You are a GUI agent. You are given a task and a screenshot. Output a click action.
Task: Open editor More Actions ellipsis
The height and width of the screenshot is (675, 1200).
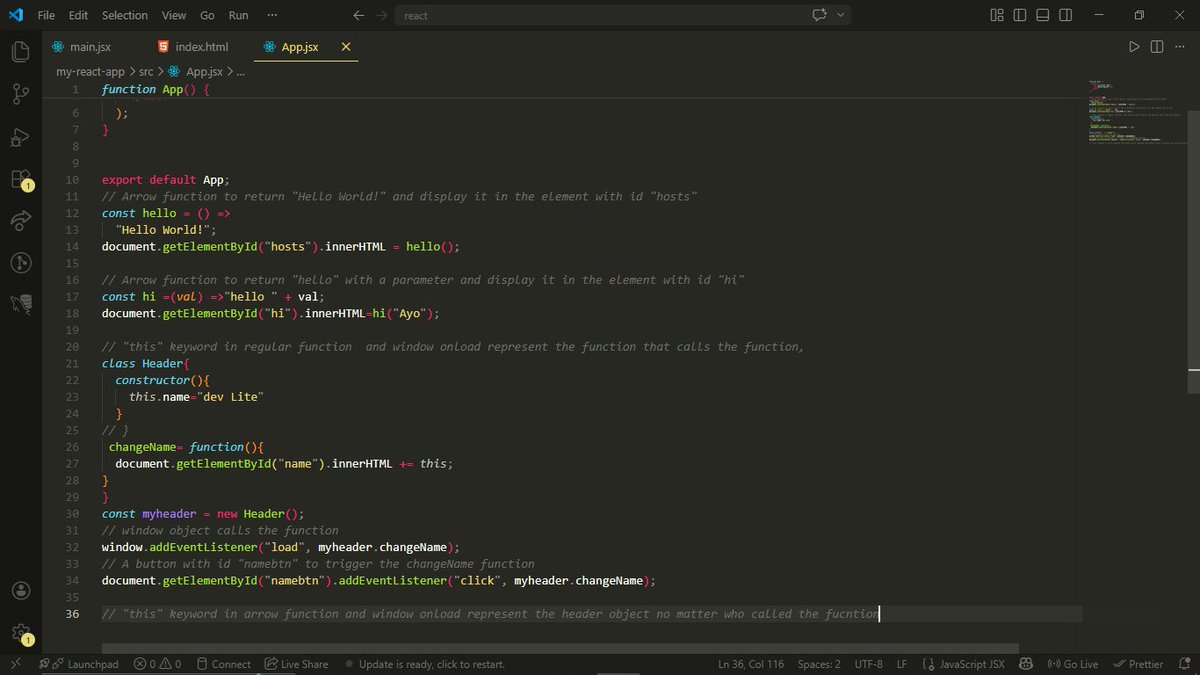pyautogui.click(x=1181, y=47)
